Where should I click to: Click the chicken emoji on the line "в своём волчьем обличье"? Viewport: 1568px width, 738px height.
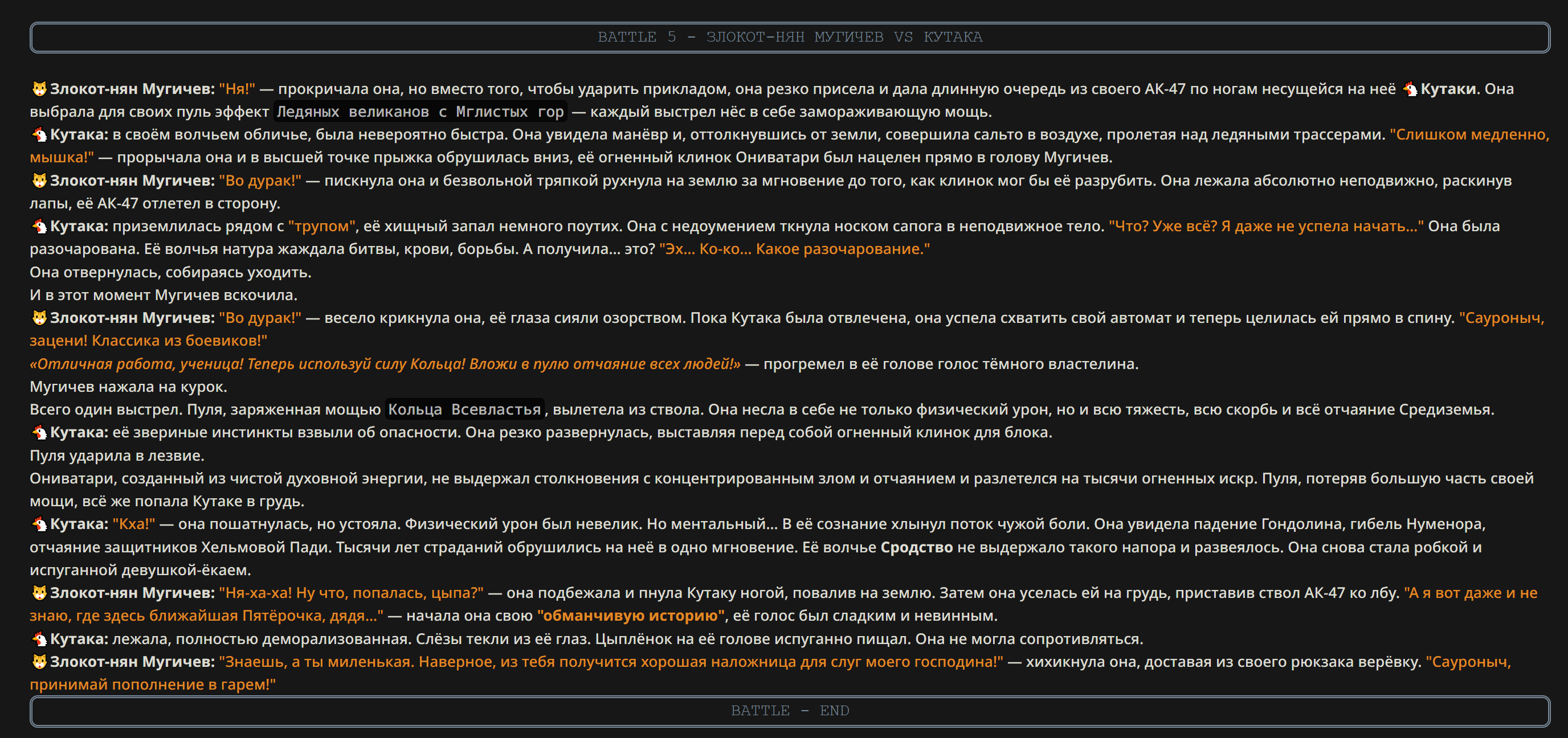[39, 134]
